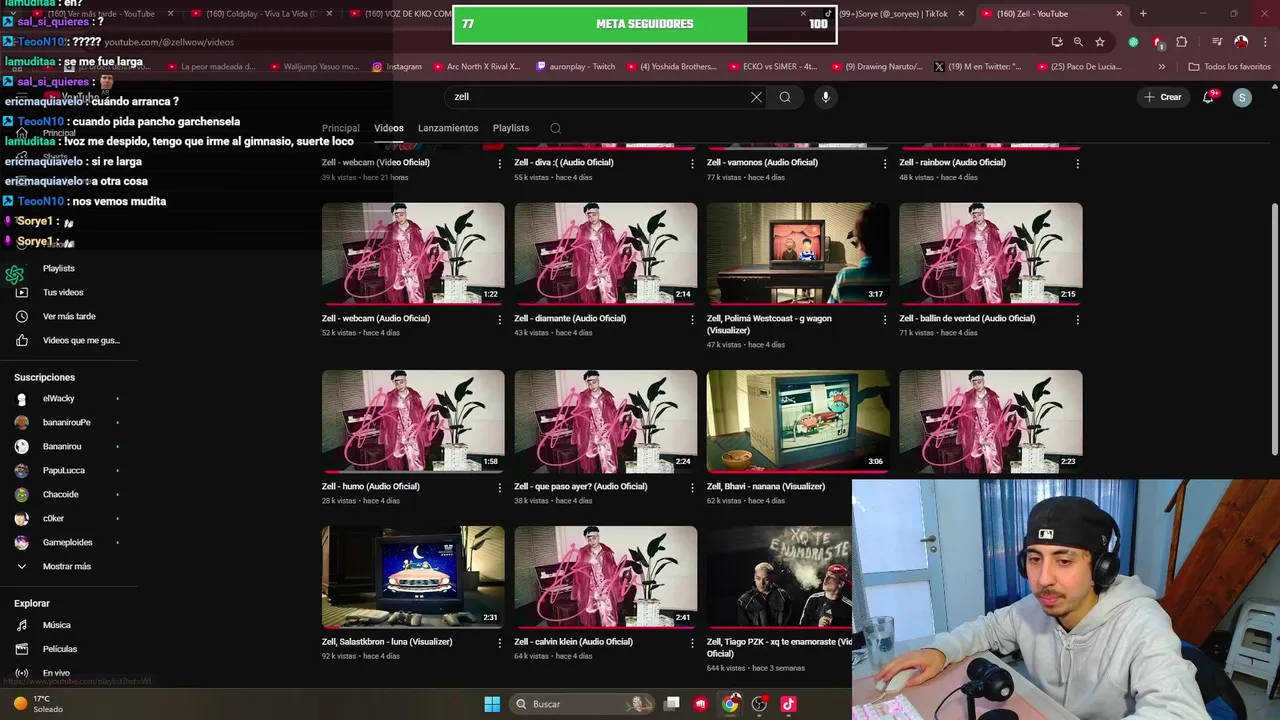This screenshot has height=720, width=1280.
Task: Bookmark this page with the star icon
Action: pos(1100,42)
